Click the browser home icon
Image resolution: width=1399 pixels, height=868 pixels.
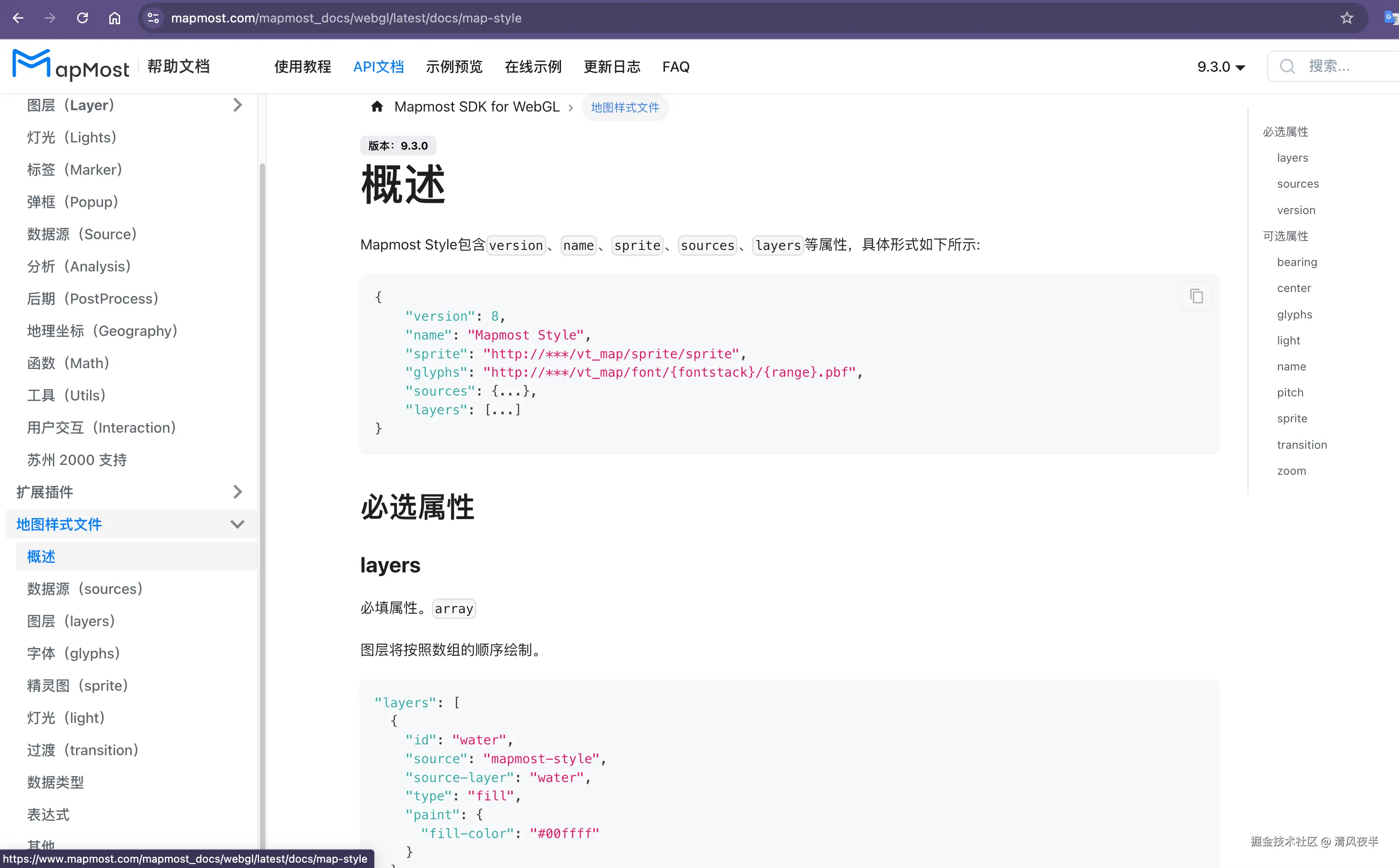[114, 18]
